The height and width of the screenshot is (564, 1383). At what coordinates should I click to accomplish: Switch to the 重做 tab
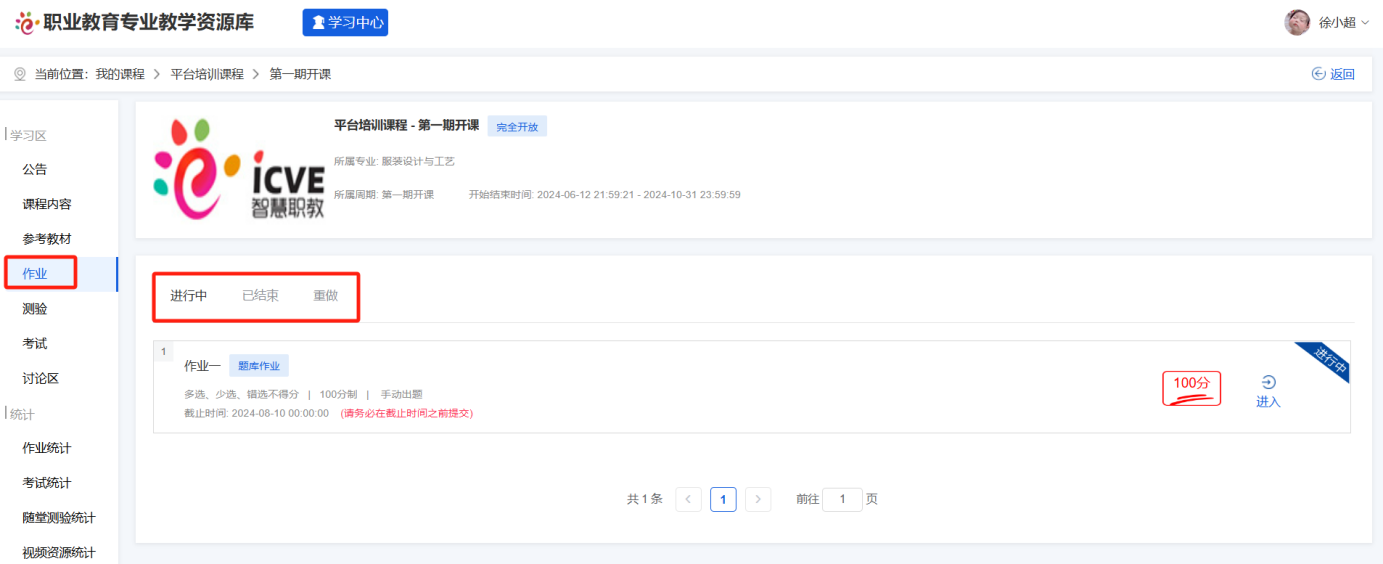tap(325, 296)
